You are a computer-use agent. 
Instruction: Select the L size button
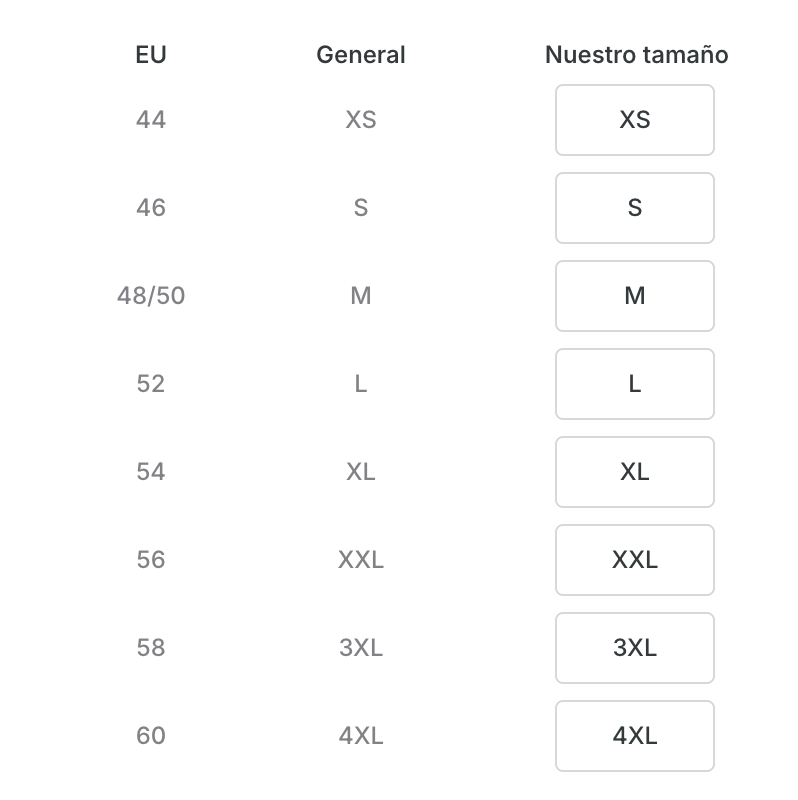pos(635,384)
